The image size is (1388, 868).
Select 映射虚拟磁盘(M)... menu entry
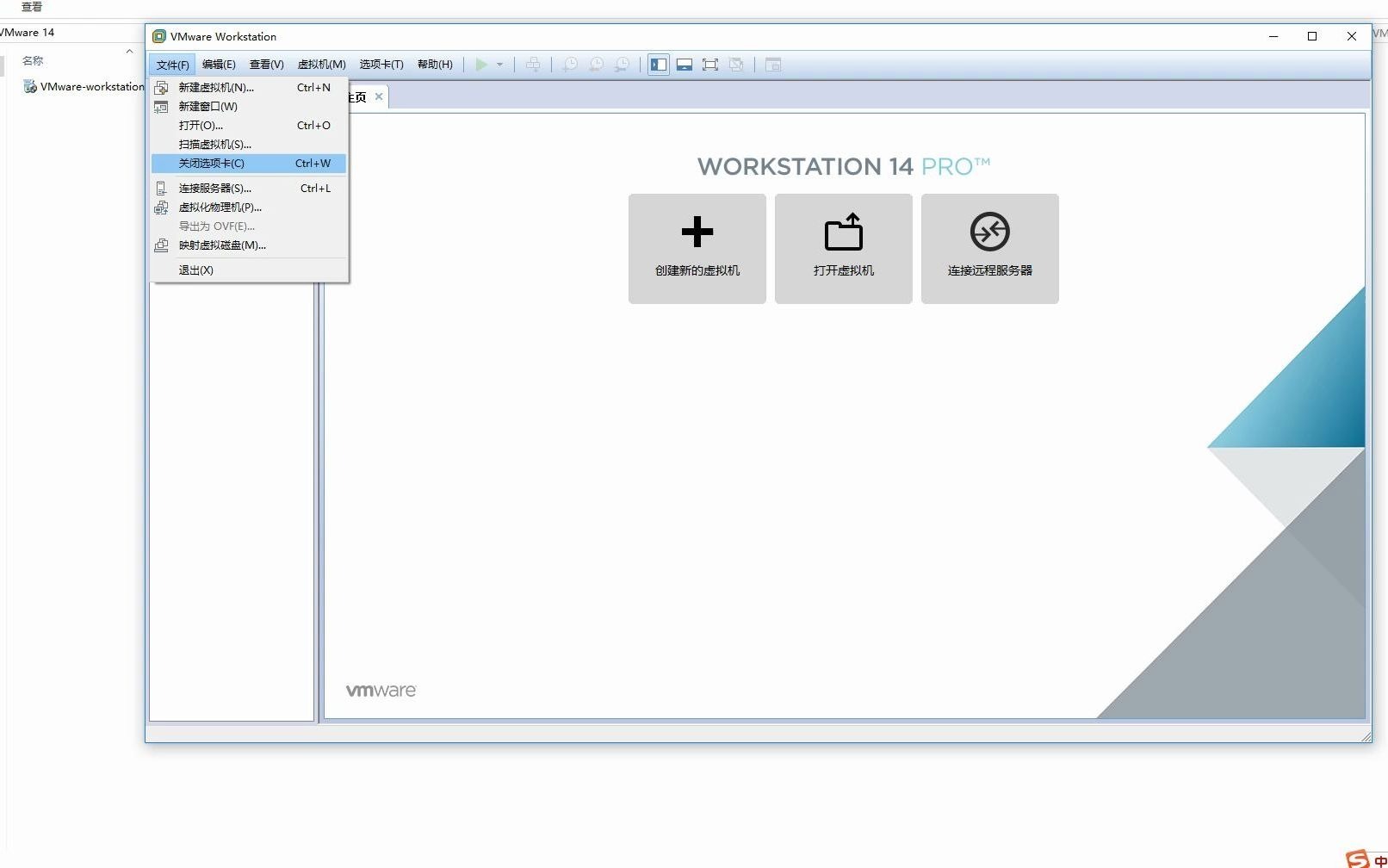pyautogui.click(x=249, y=245)
